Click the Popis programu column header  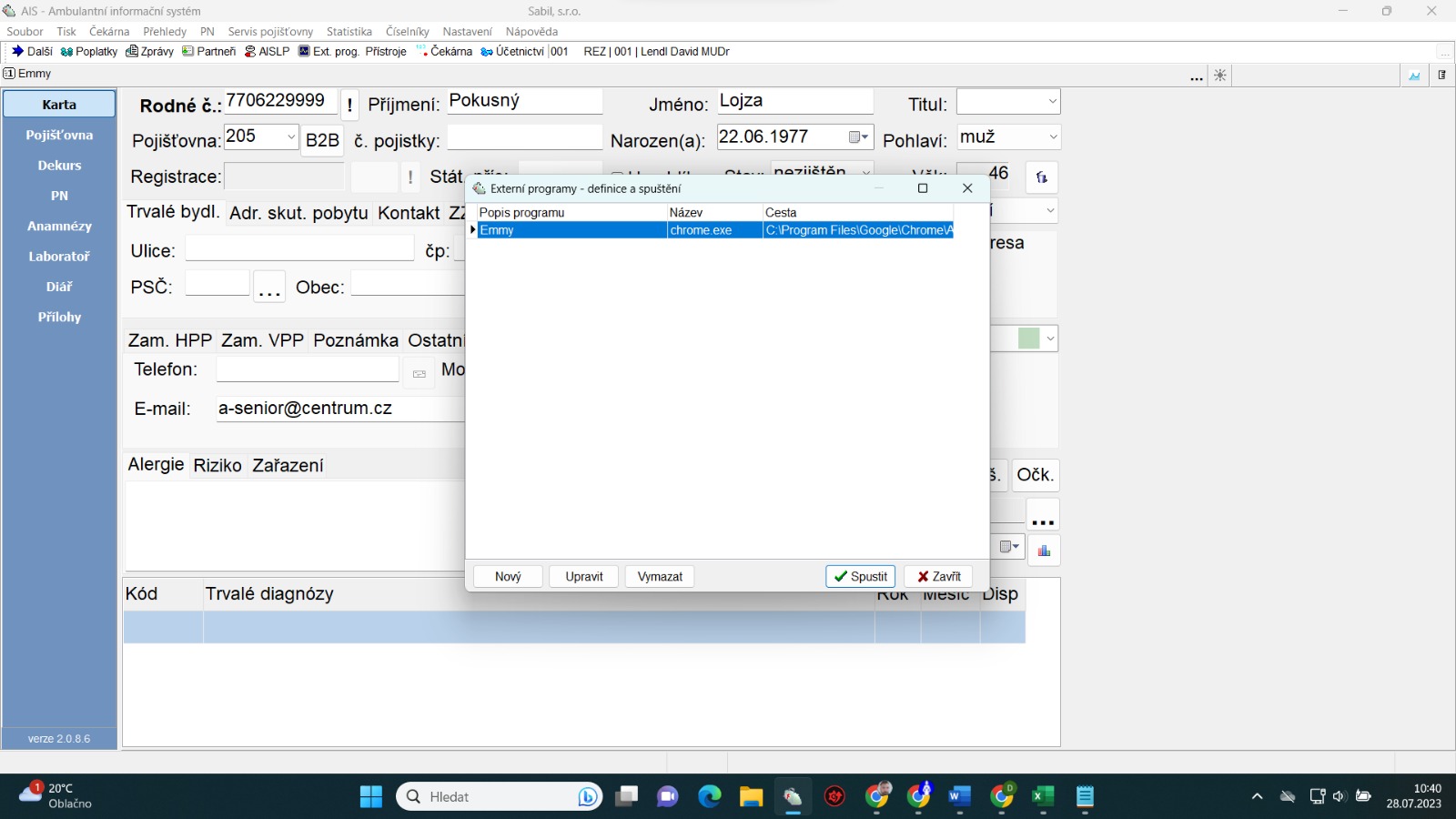pos(571,213)
